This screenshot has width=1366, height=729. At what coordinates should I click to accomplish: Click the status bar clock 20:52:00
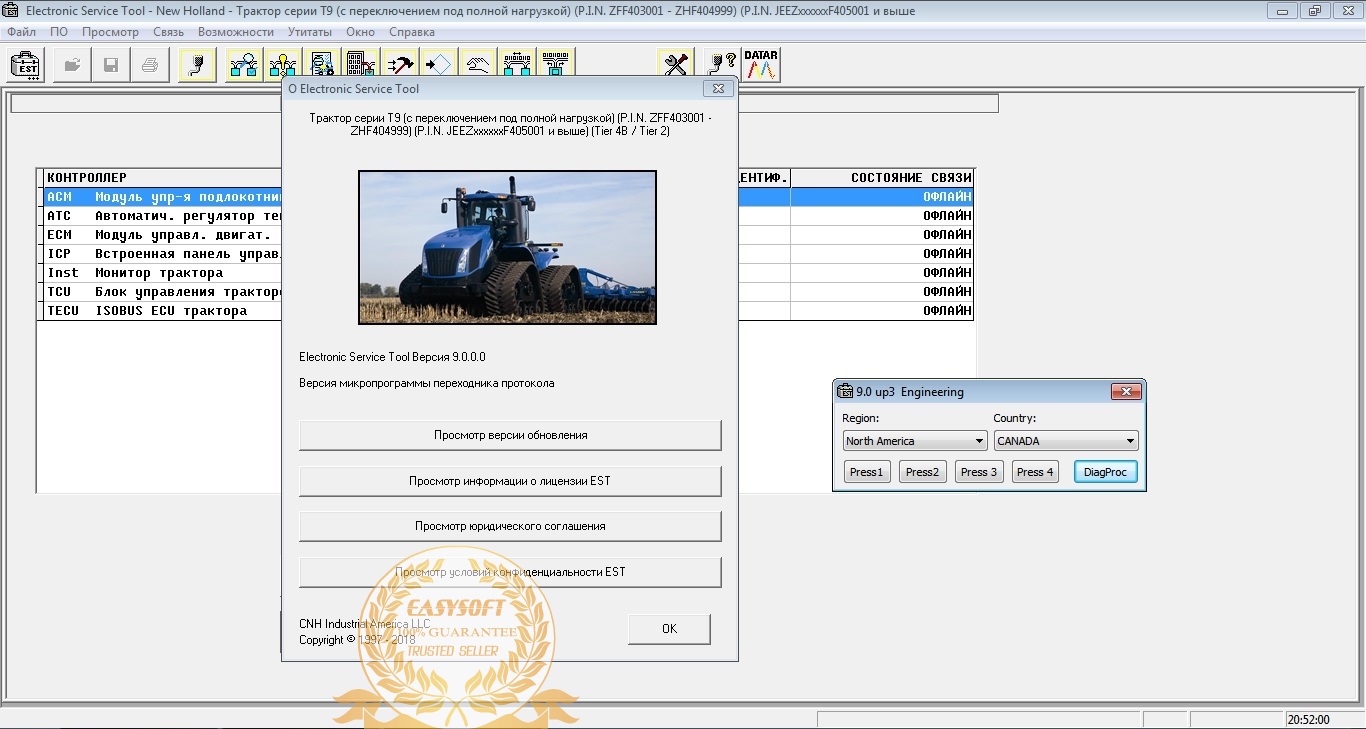coord(1308,719)
